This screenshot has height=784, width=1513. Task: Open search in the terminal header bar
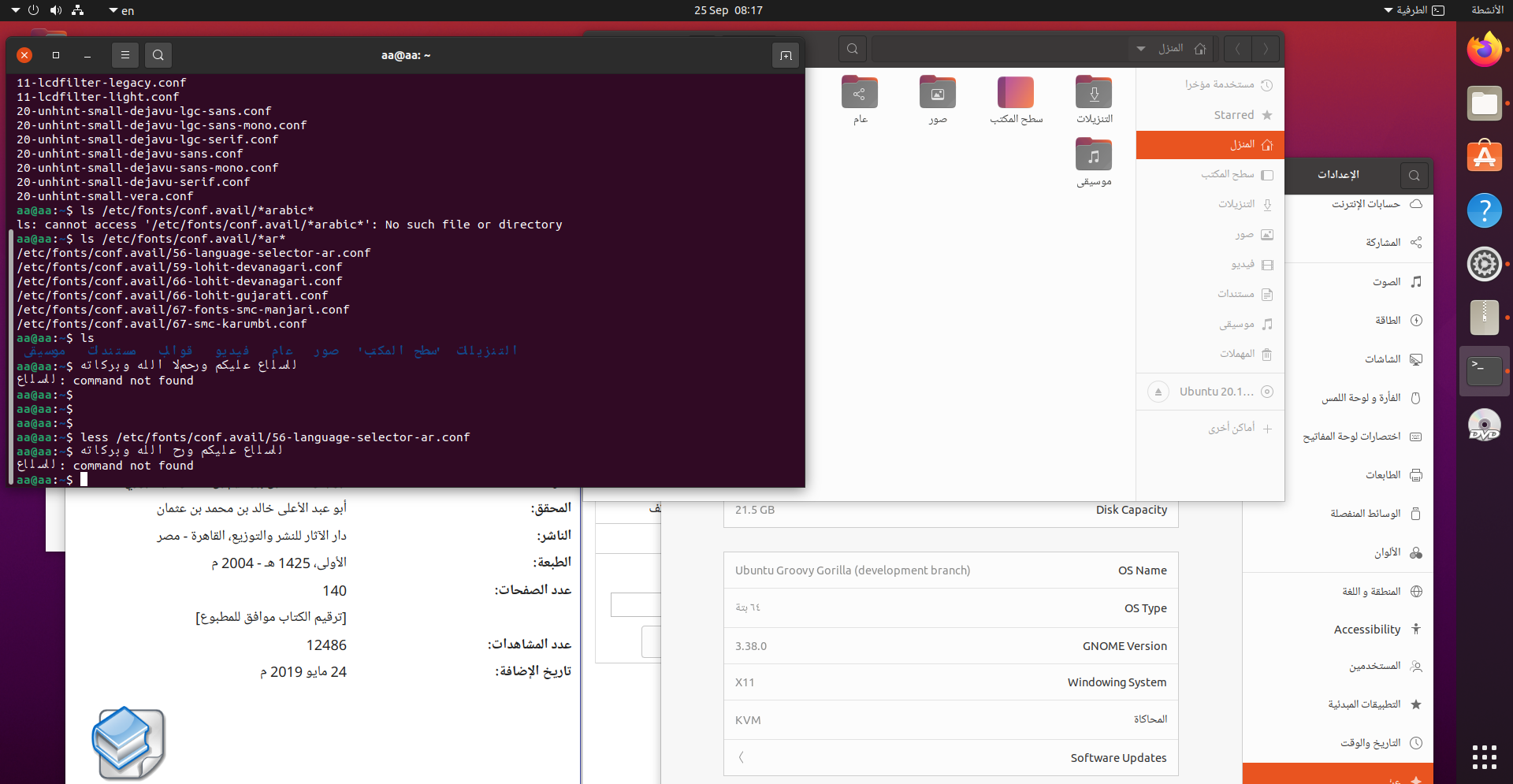(x=158, y=55)
